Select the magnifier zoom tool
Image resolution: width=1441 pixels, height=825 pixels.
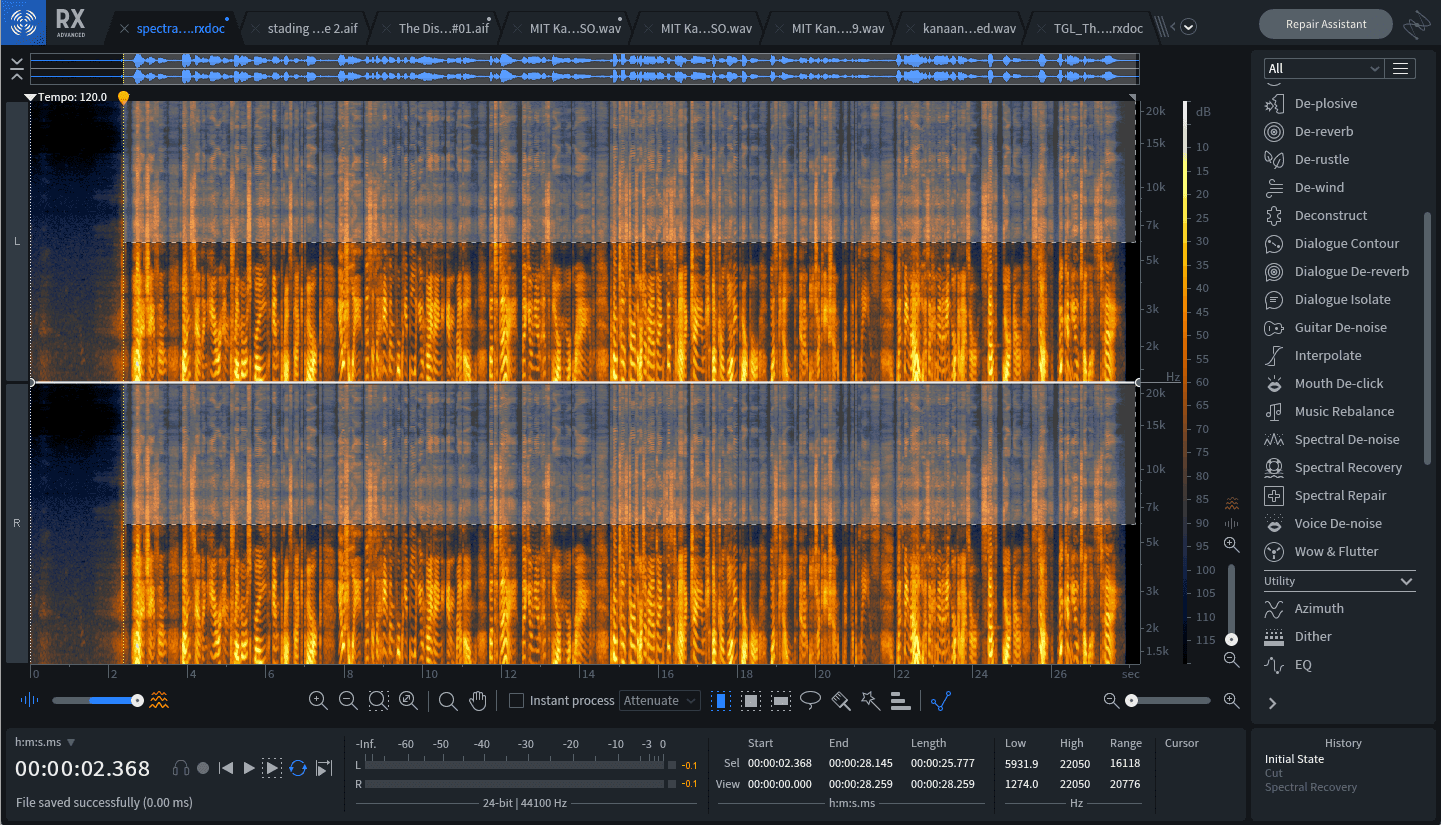pyautogui.click(x=448, y=701)
